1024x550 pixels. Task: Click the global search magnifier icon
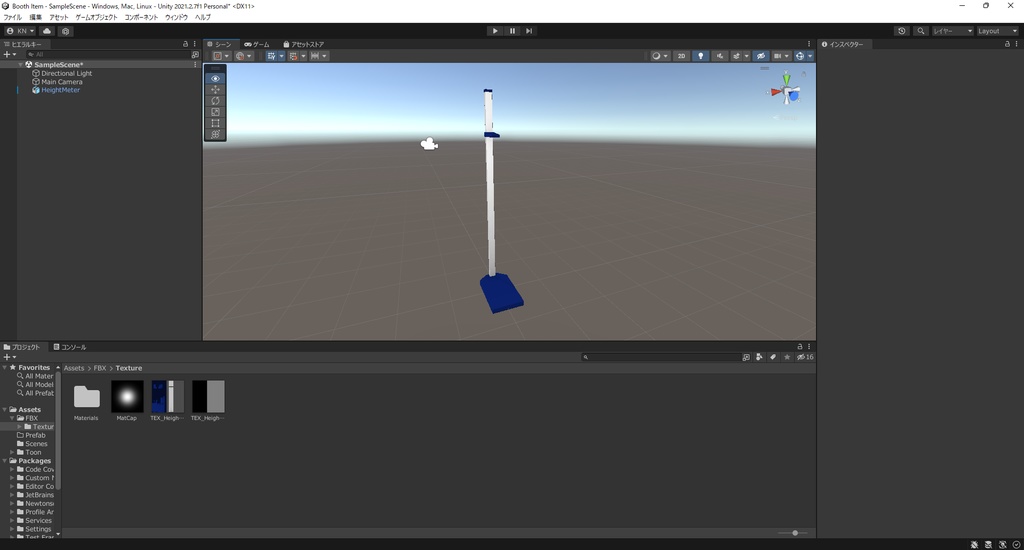(x=921, y=31)
